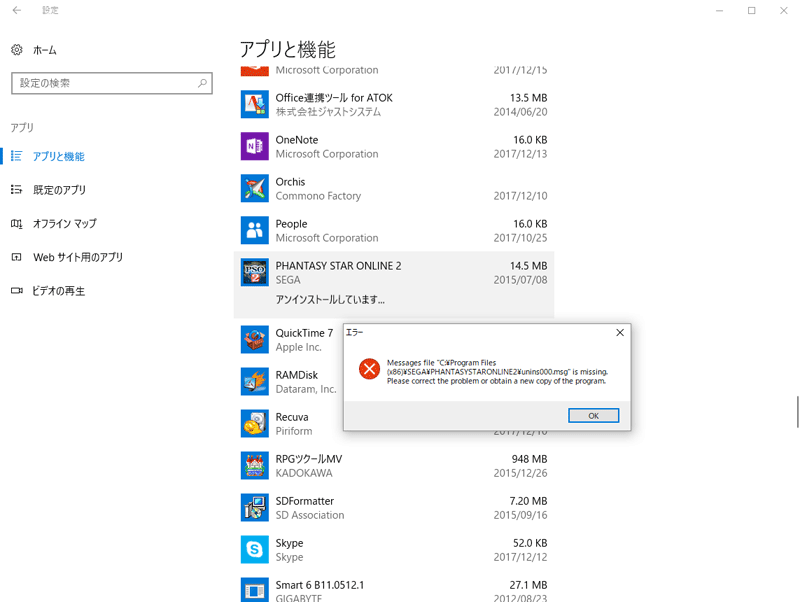
Task: Click Office連携ツール for ATOK name
Action: tap(334, 97)
